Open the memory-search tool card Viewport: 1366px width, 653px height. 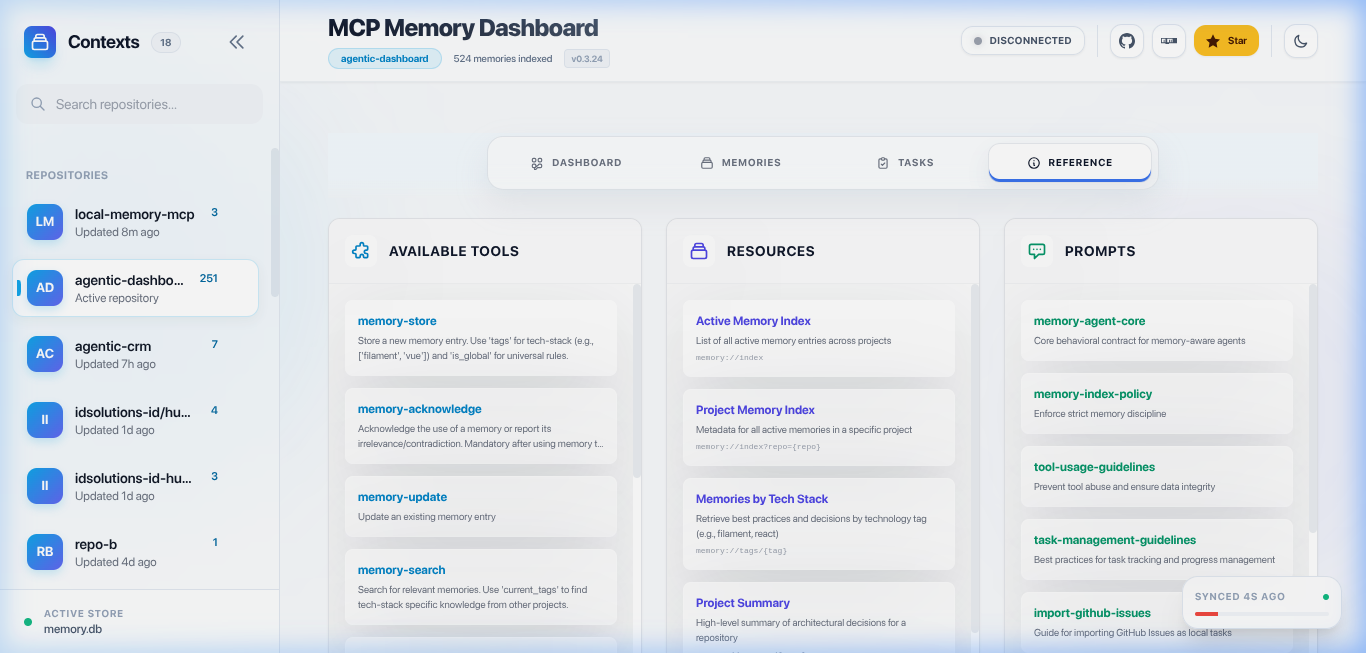click(481, 587)
